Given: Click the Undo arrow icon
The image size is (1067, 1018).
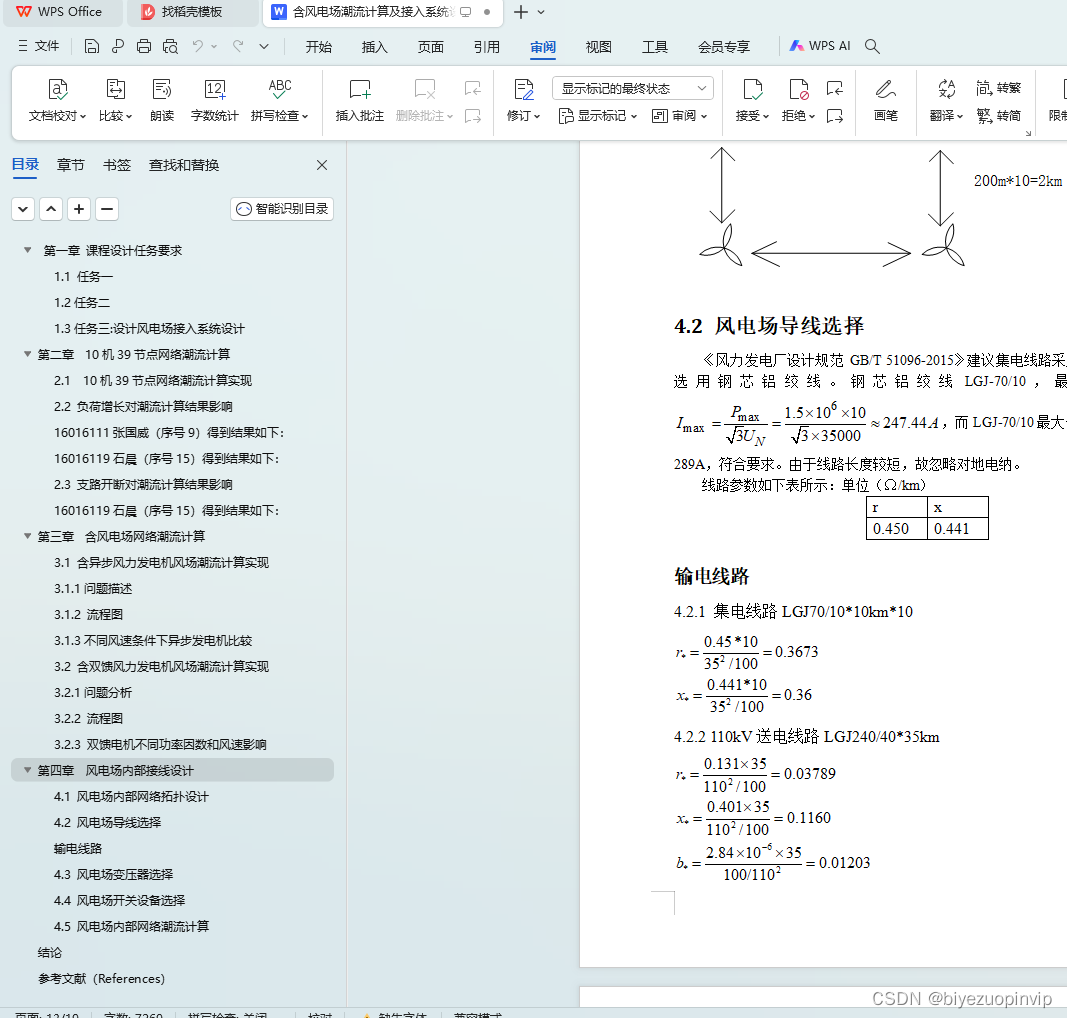Looking at the screenshot, I should click(197, 46).
